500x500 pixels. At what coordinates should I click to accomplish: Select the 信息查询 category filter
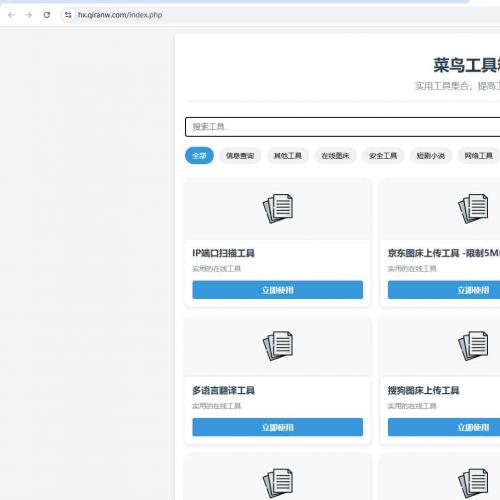coord(240,156)
